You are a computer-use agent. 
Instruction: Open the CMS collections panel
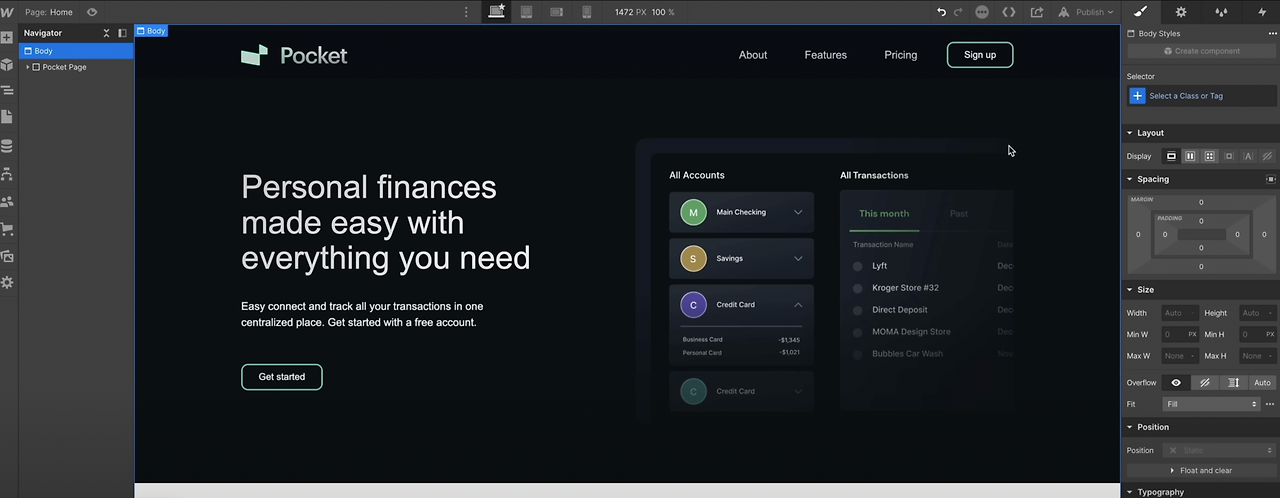[7, 146]
